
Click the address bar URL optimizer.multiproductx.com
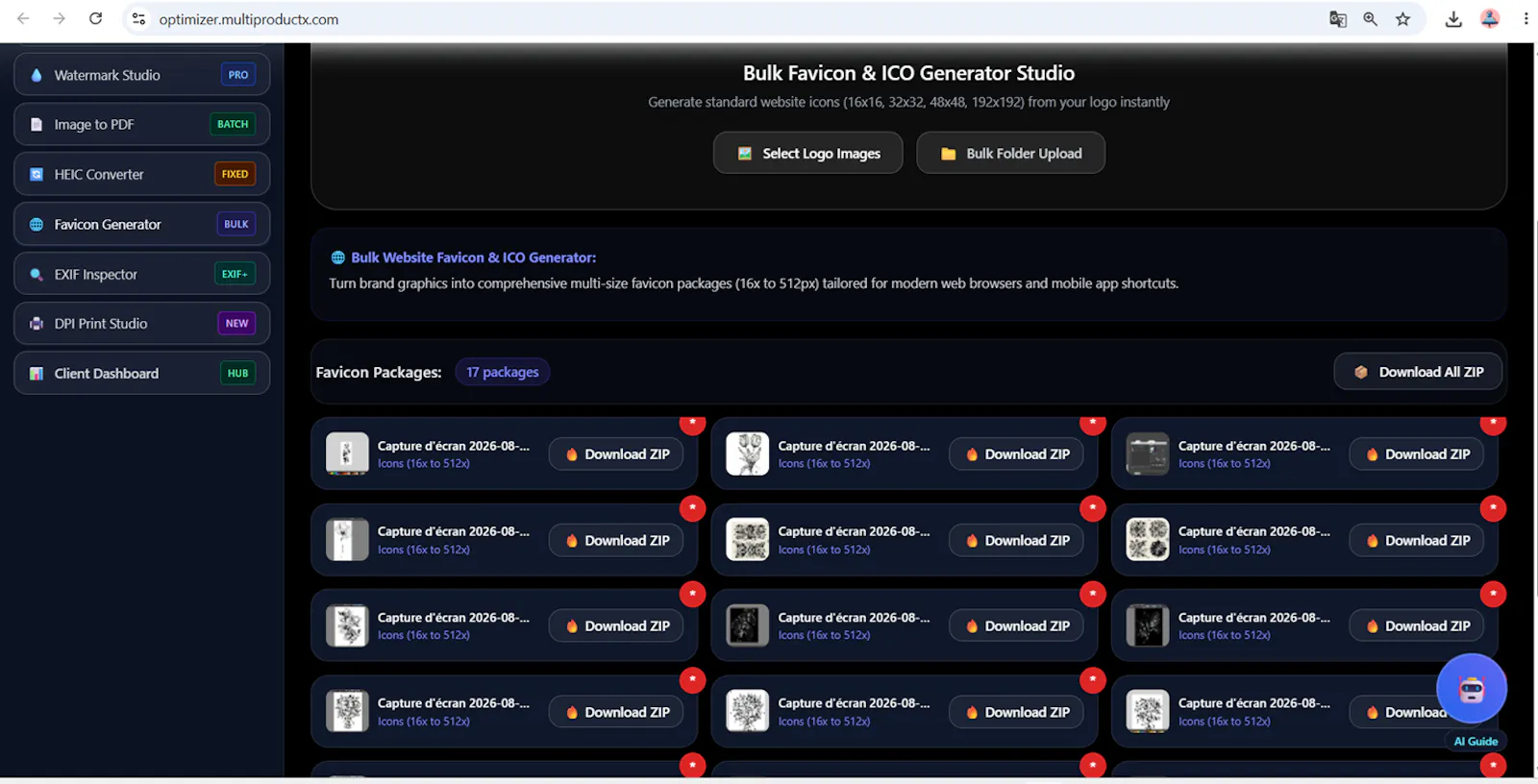click(x=249, y=19)
